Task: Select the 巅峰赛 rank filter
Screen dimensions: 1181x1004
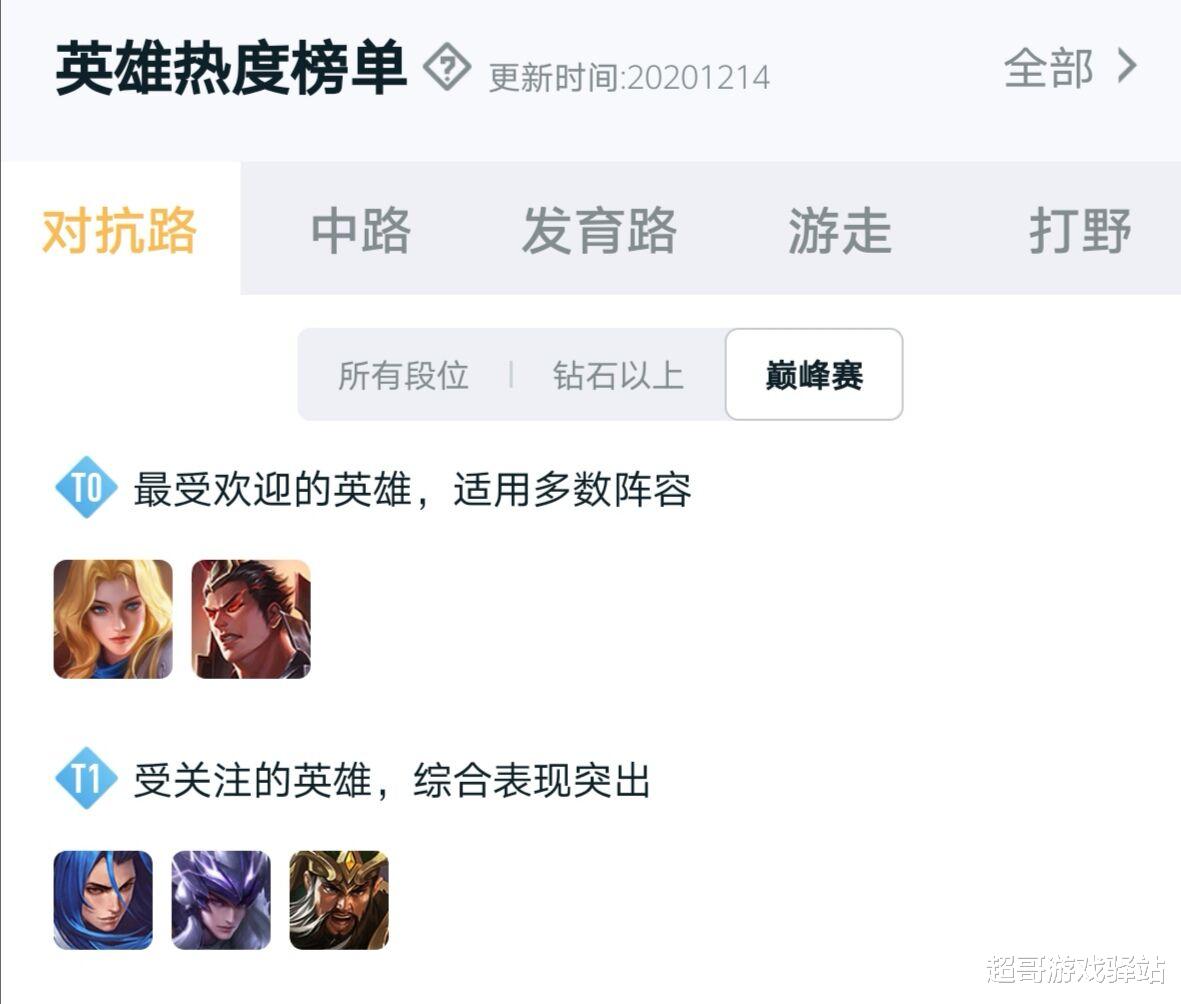Action: [814, 374]
